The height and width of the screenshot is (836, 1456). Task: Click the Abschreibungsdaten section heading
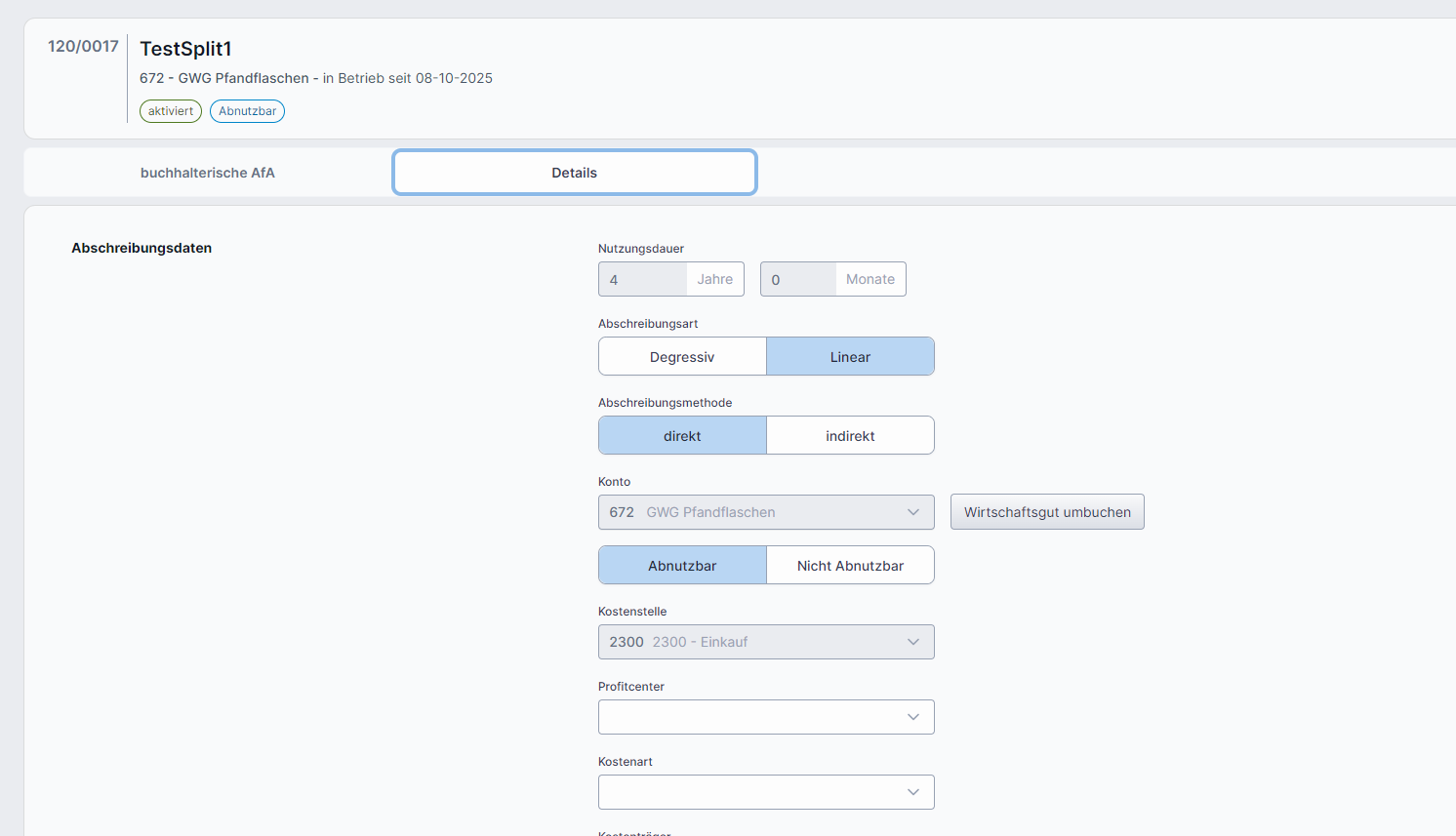tap(142, 248)
